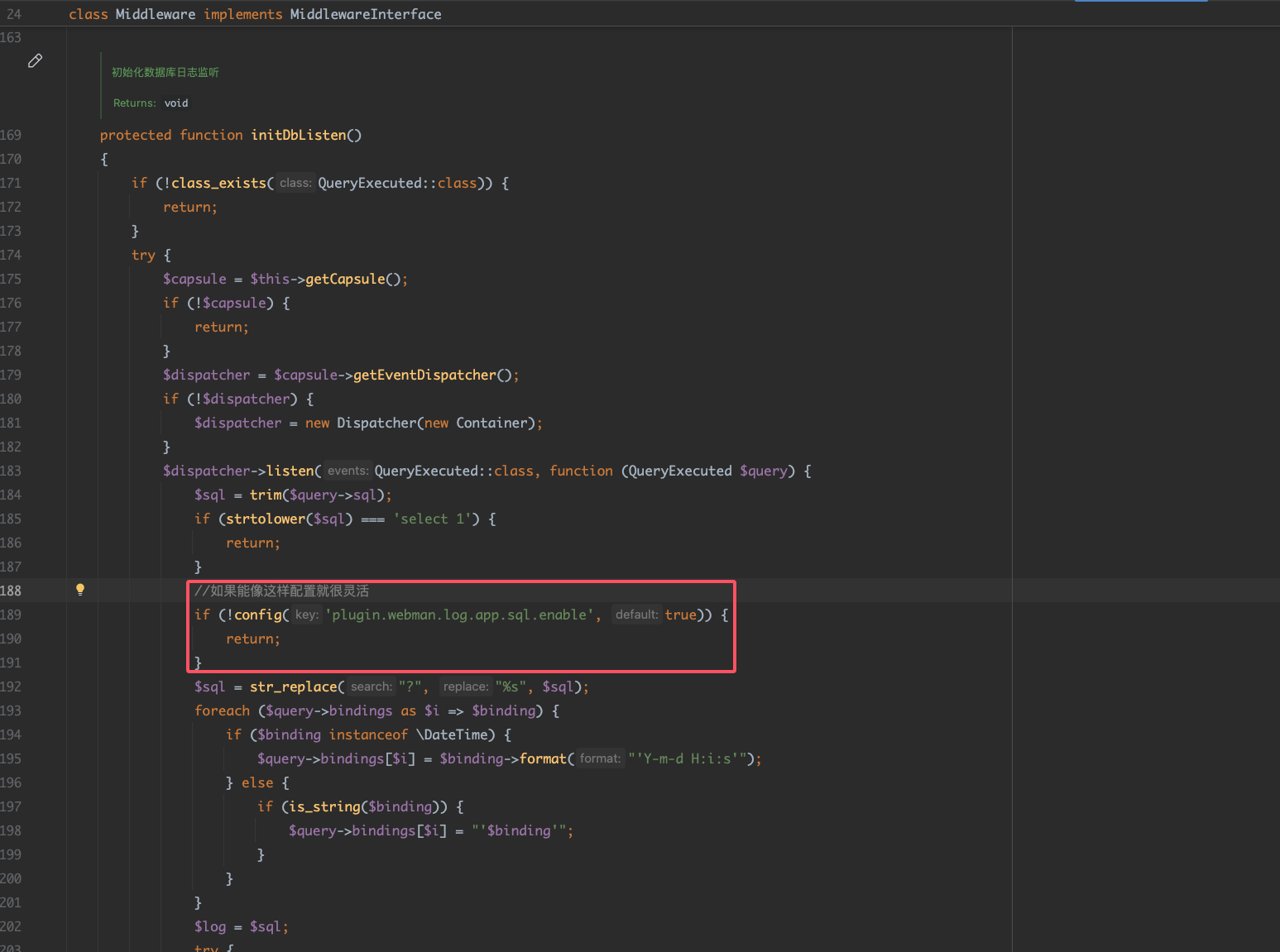Click the getCapsule method call
The height and width of the screenshot is (952, 1280).
pyautogui.click(x=345, y=279)
